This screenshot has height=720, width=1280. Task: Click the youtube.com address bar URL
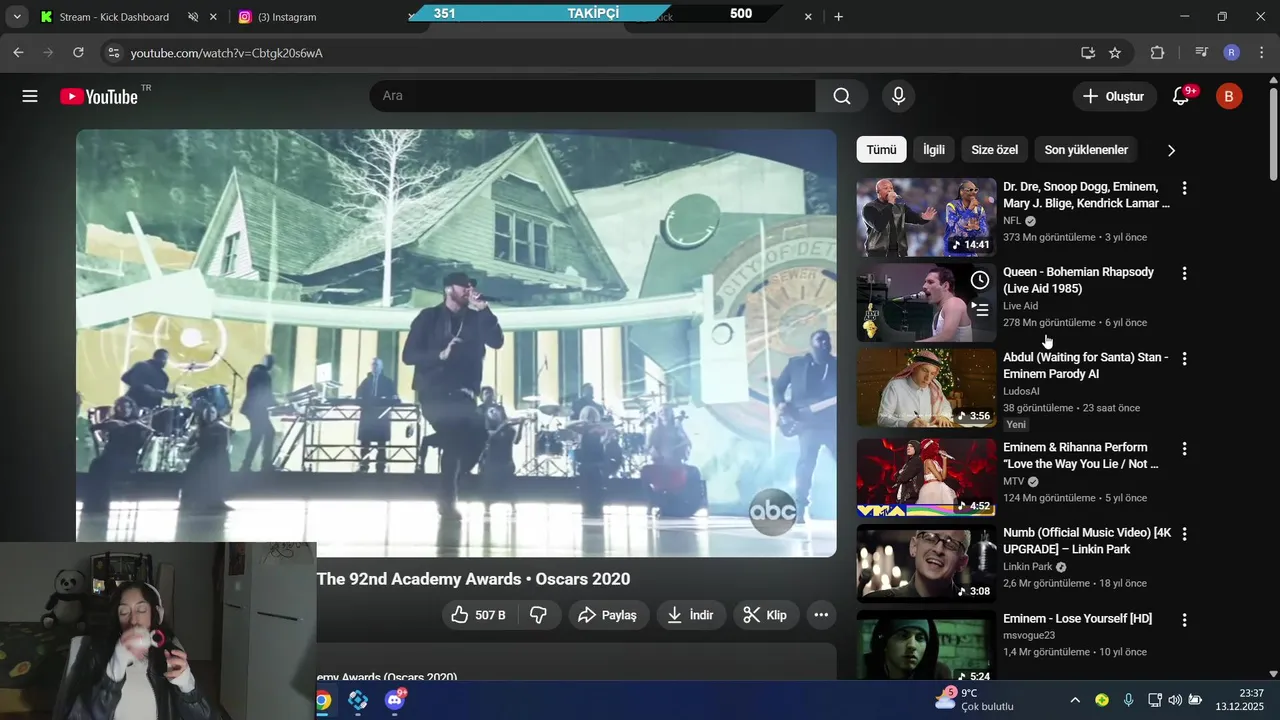click(227, 53)
